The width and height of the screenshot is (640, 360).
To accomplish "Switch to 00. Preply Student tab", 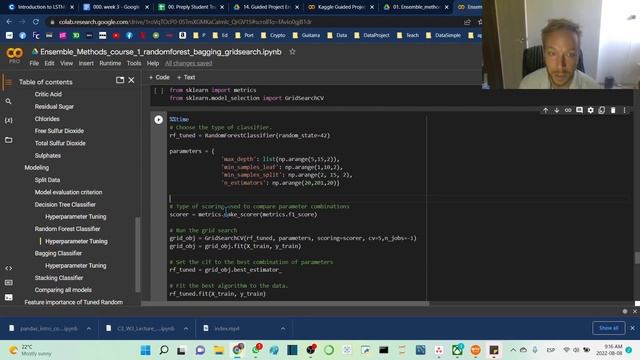I will click(x=191, y=7).
